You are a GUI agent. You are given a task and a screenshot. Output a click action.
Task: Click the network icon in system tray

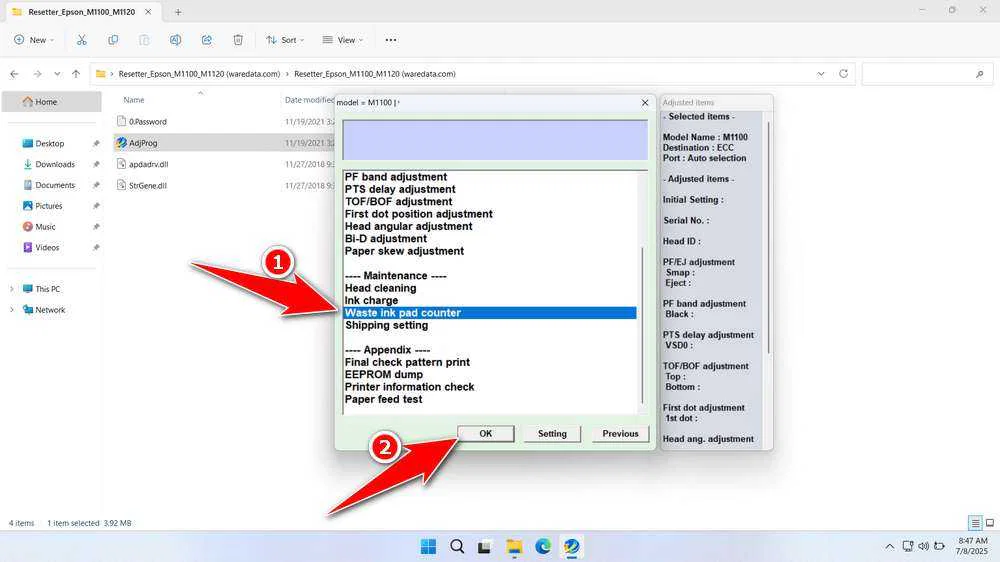pyautogui.click(x=908, y=547)
